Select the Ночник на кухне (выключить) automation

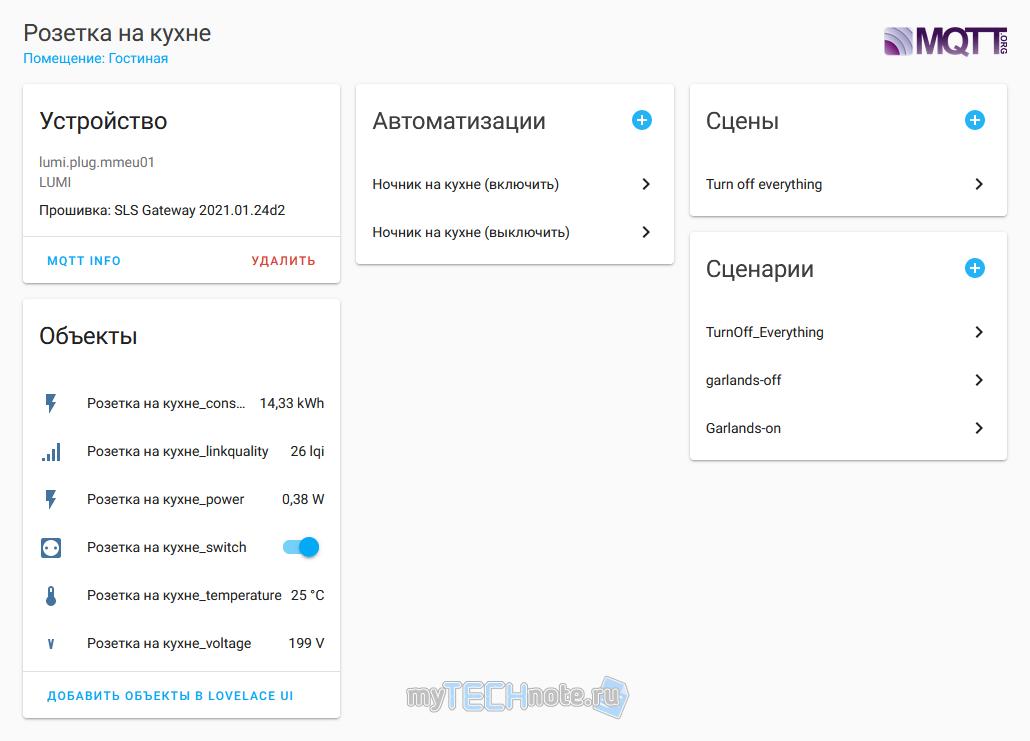tap(515, 232)
